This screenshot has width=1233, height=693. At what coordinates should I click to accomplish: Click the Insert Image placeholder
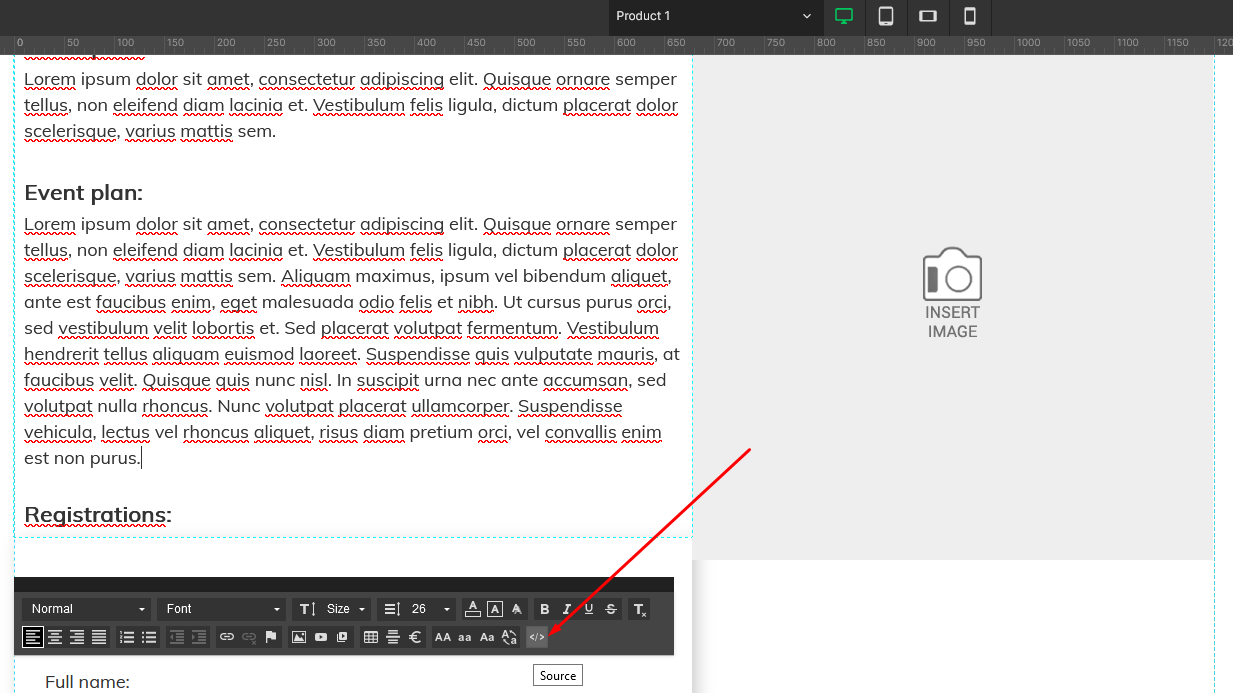pyautogui.click(x=952, y=293)
